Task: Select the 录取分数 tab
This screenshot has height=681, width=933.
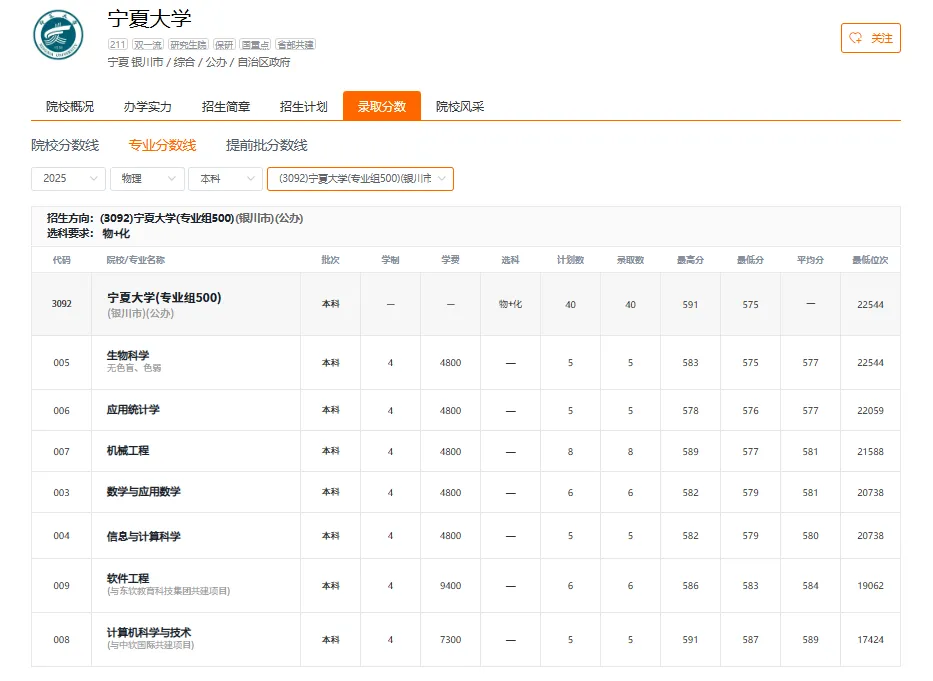Action: coord(381,106)
